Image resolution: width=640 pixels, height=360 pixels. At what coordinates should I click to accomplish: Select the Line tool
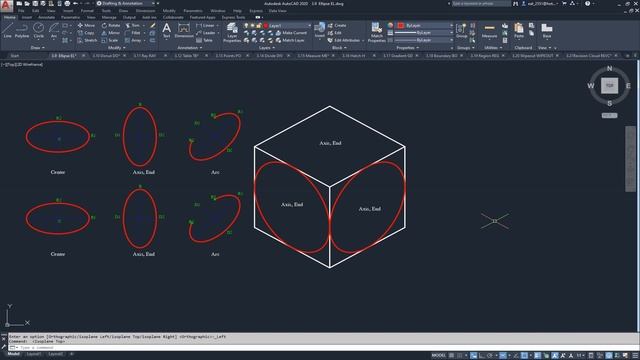point(8,30)
